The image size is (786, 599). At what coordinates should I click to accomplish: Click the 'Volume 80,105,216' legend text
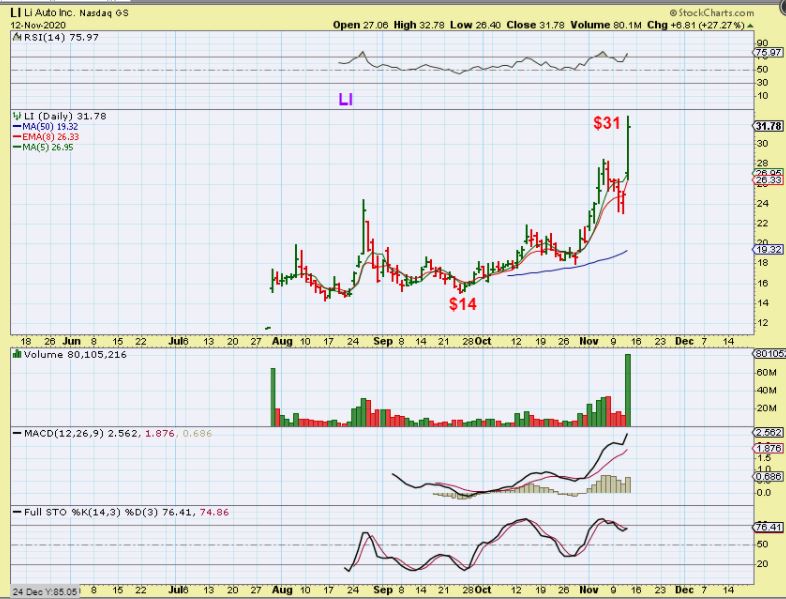pos(75,354)
